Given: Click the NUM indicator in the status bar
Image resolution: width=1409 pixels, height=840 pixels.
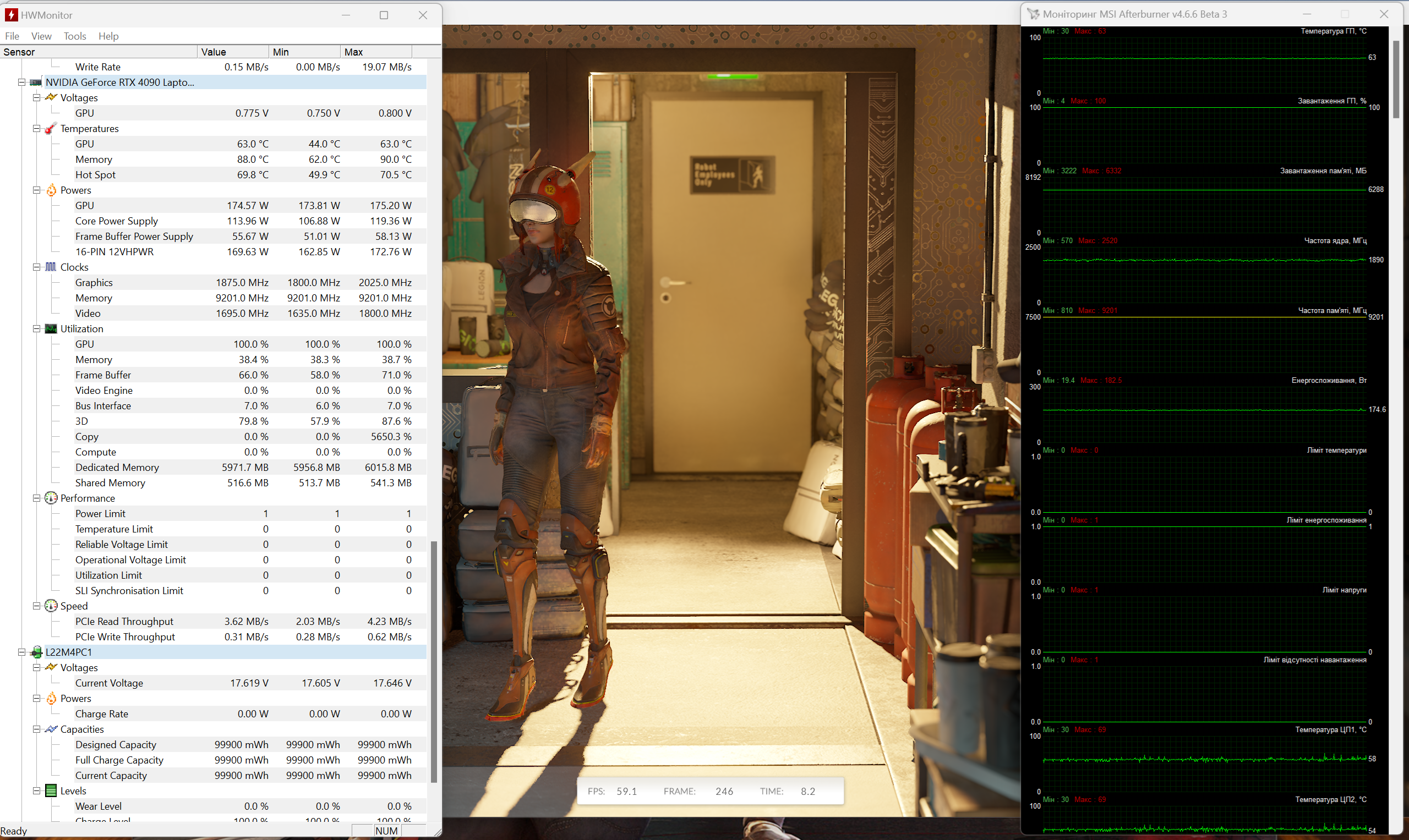Looking at the screenshot, I should 387,831.
